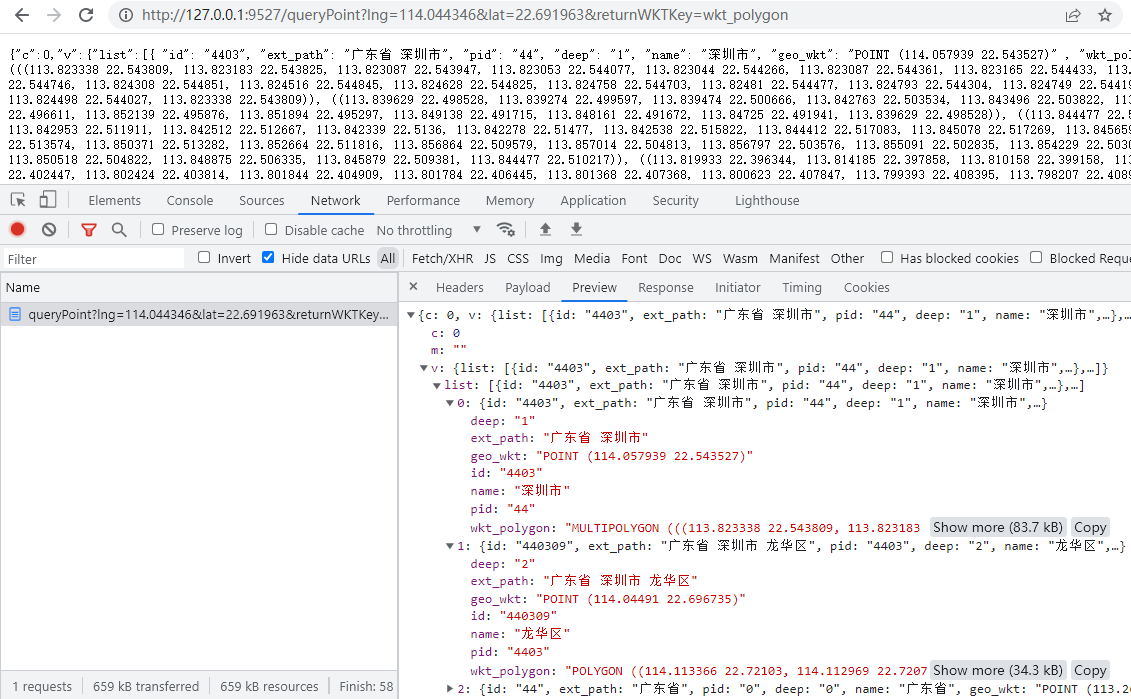Open the Cookies tab
Screen dimensions: 1131x699
[x=866, y=287]
